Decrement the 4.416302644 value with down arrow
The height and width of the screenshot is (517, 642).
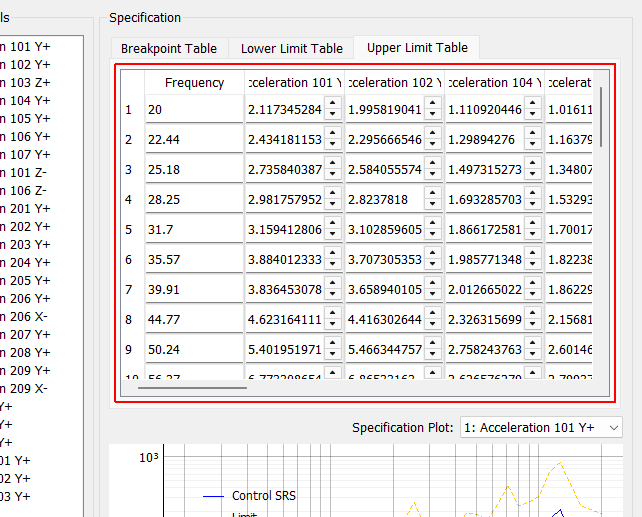pos(433,324)
